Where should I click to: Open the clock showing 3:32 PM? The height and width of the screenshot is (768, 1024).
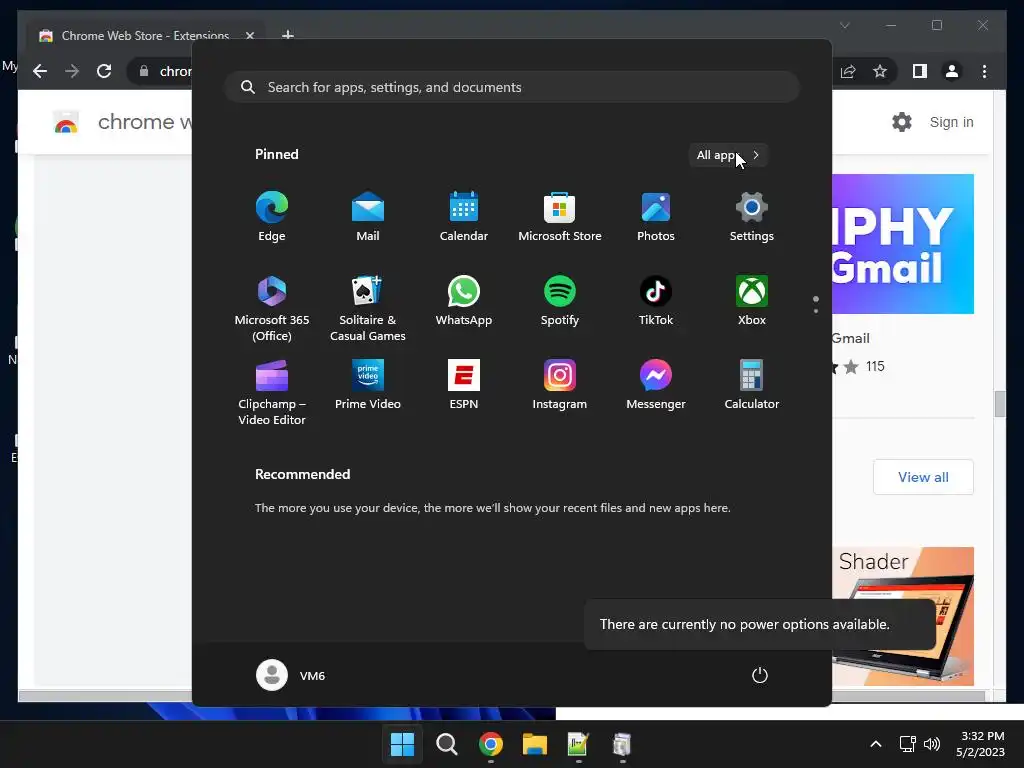(981, 744)
